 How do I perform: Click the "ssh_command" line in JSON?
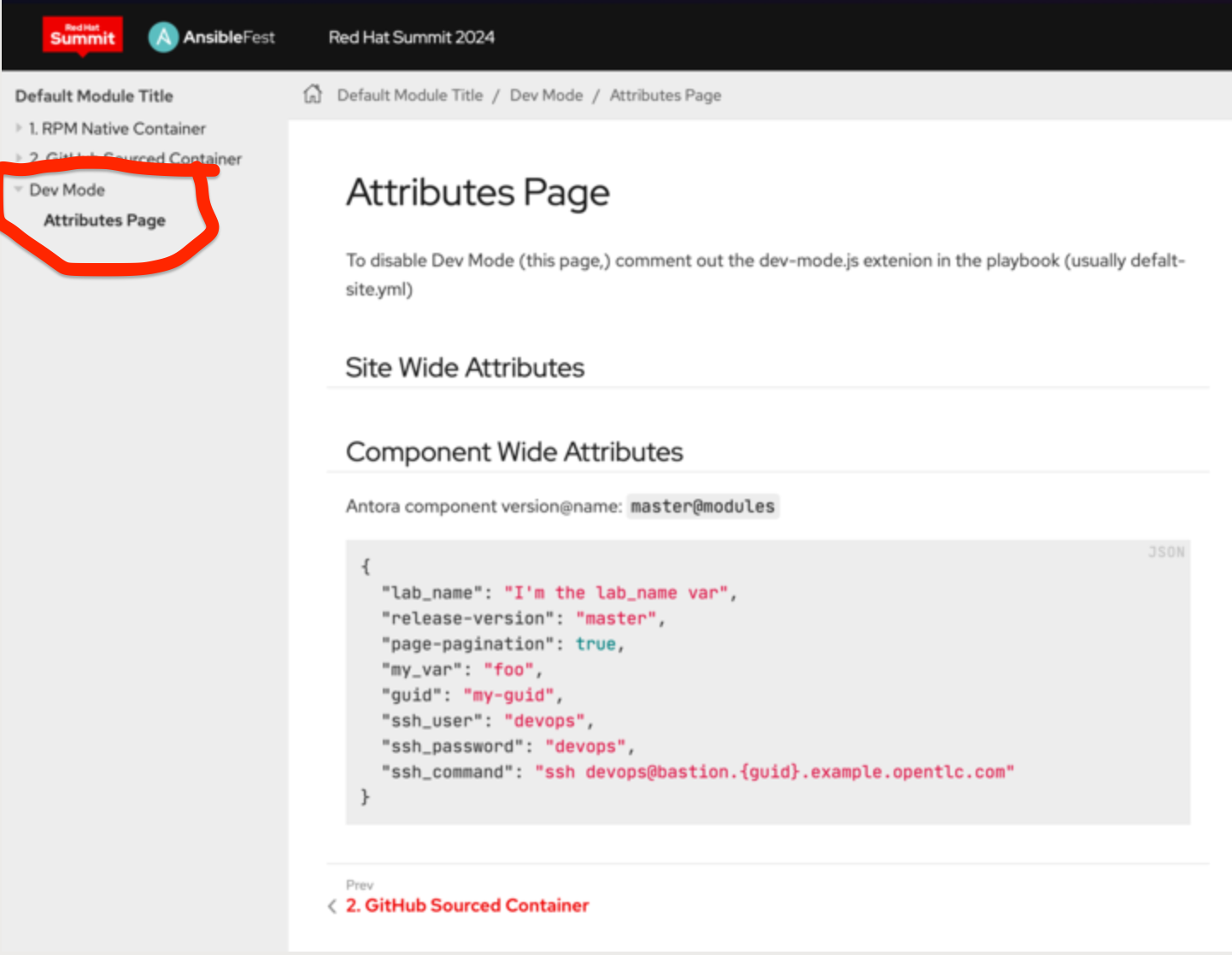click(698, 772)
